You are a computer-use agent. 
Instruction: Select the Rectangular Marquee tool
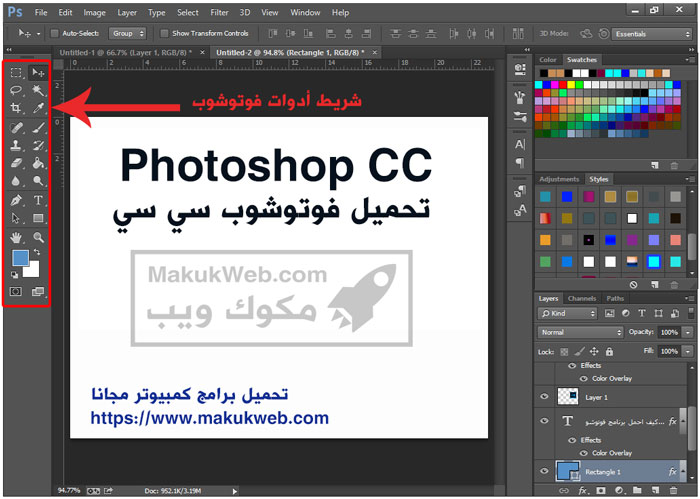coord(16,72)
